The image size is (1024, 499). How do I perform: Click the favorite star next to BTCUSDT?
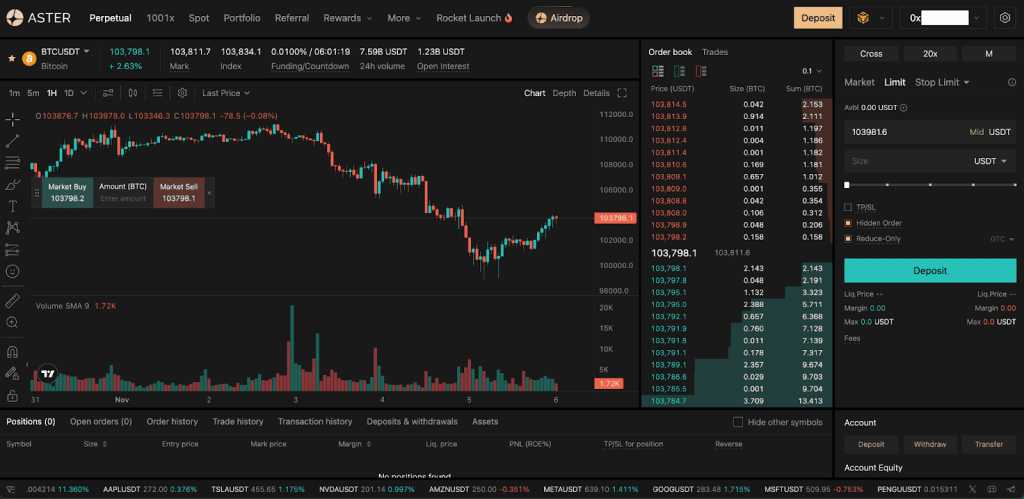click(12, 58)
